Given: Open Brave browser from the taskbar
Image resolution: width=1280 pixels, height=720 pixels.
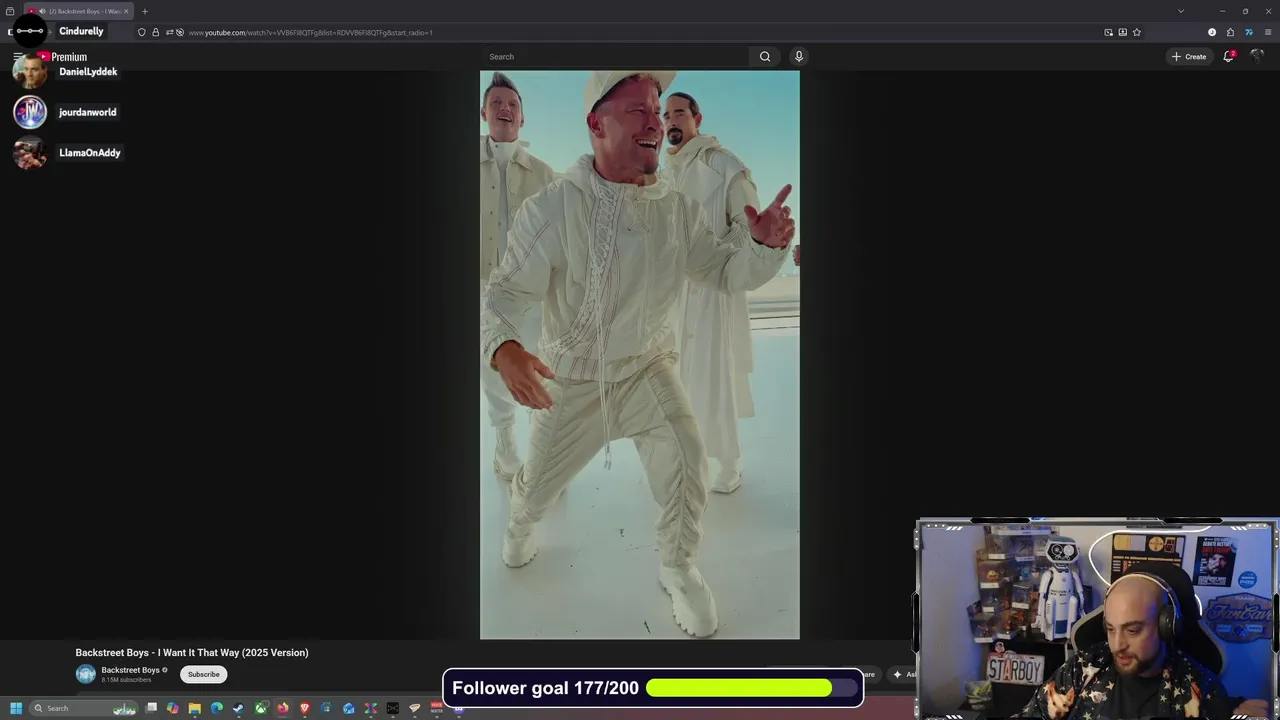Looking at the screenshot, I should (305, 708).
